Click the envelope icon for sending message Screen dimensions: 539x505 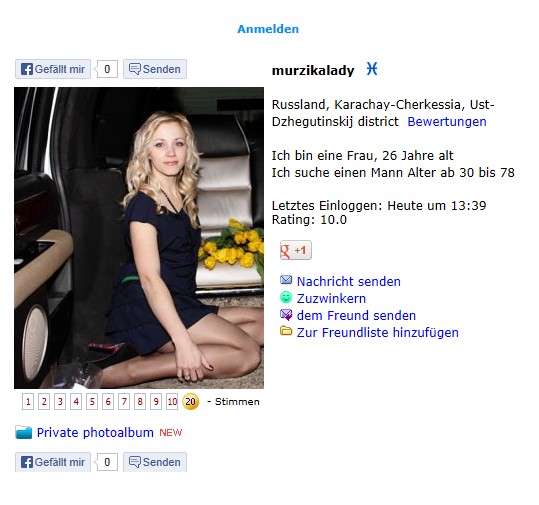286,280
